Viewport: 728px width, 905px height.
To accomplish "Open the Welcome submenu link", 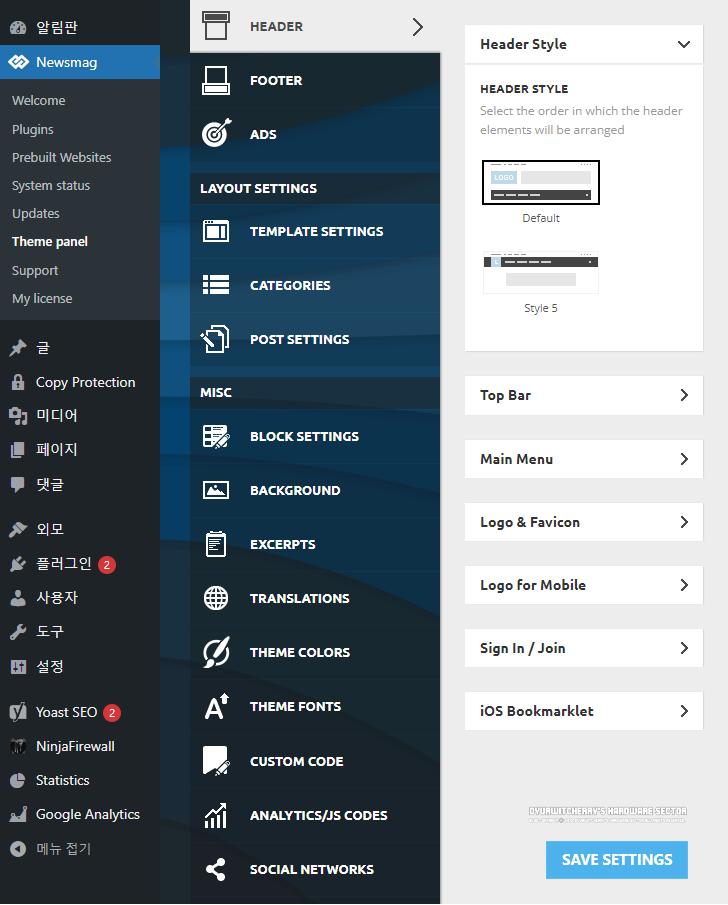I will tap(39, 100).
